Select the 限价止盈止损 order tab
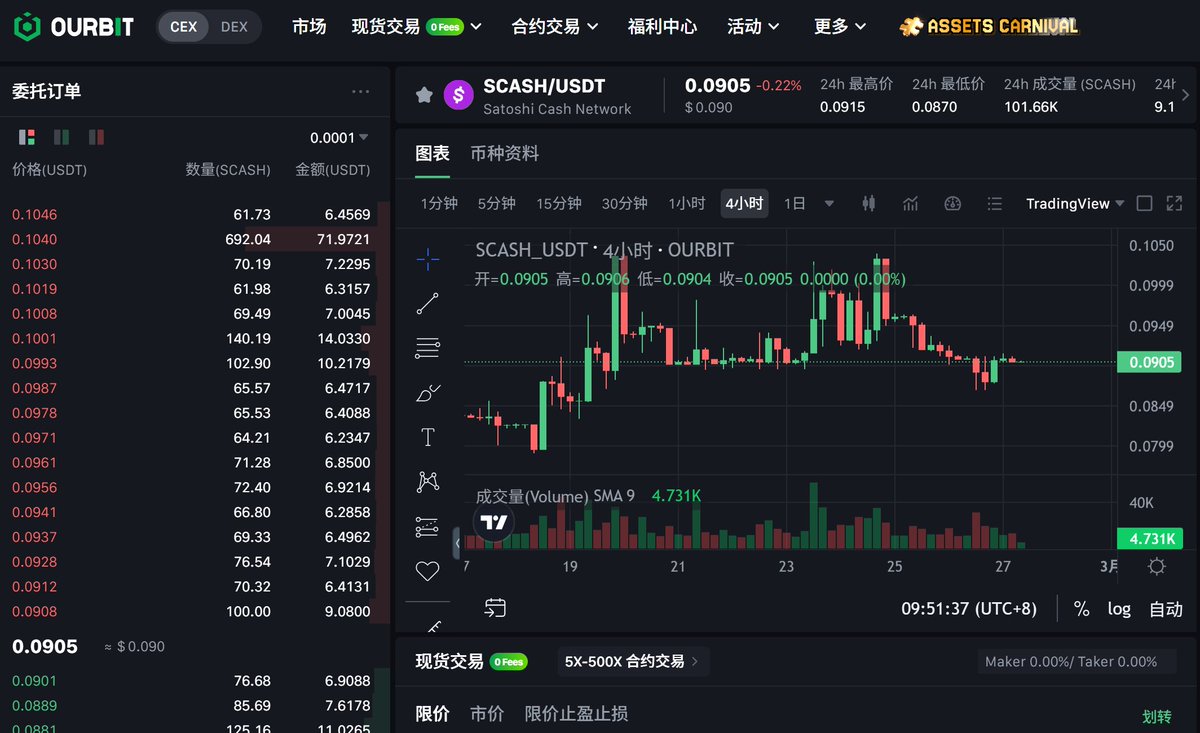The image size is (1200, 733). click(576, 714)
